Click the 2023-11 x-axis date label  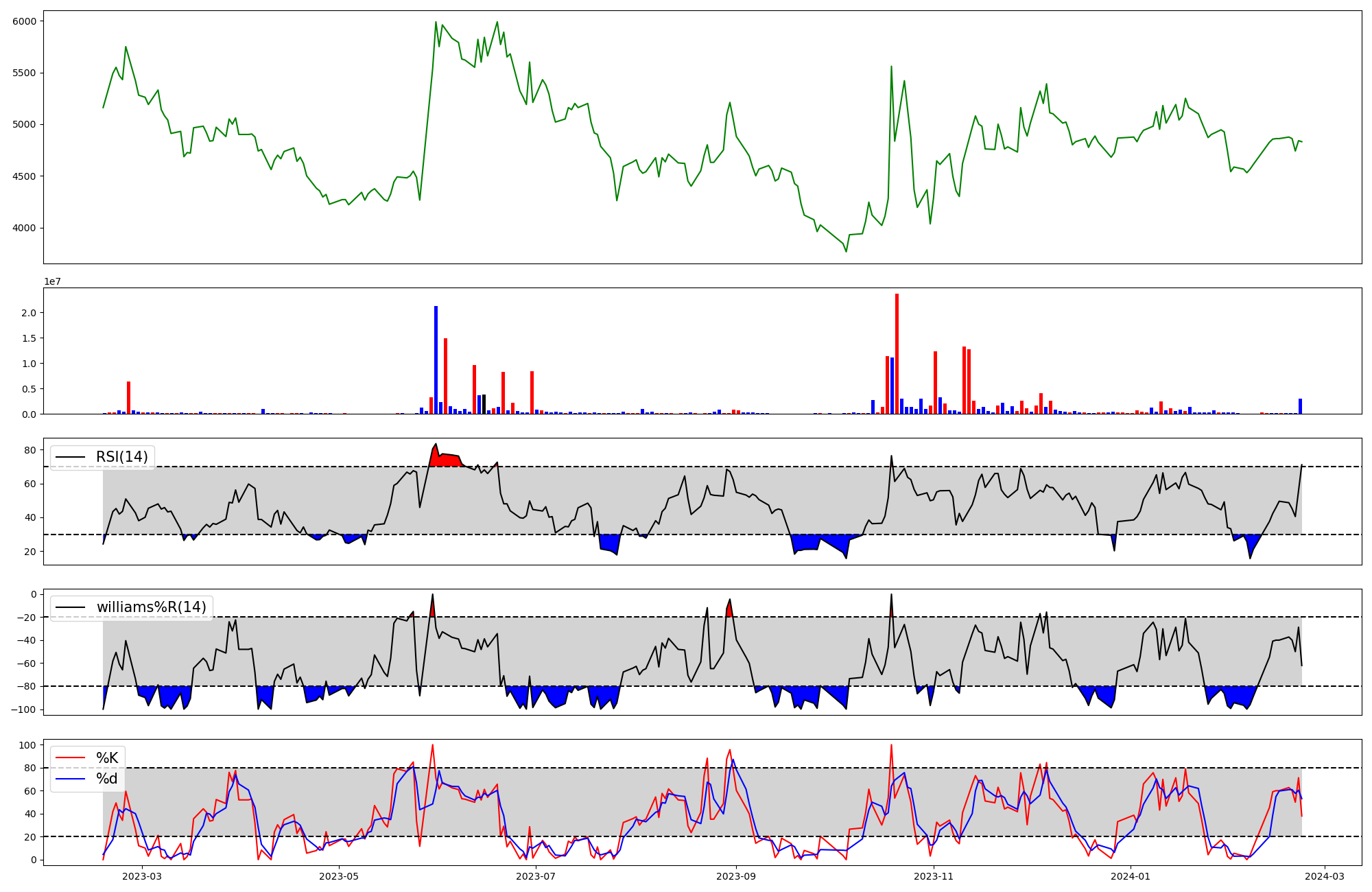(x=934, y=876)
